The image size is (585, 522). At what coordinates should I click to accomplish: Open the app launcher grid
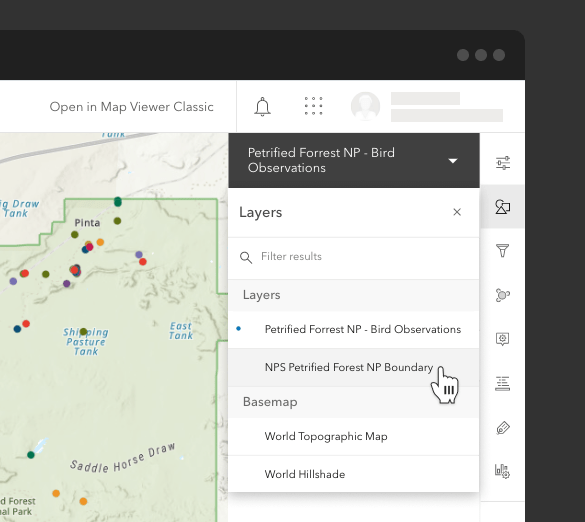tap(313, 106)
